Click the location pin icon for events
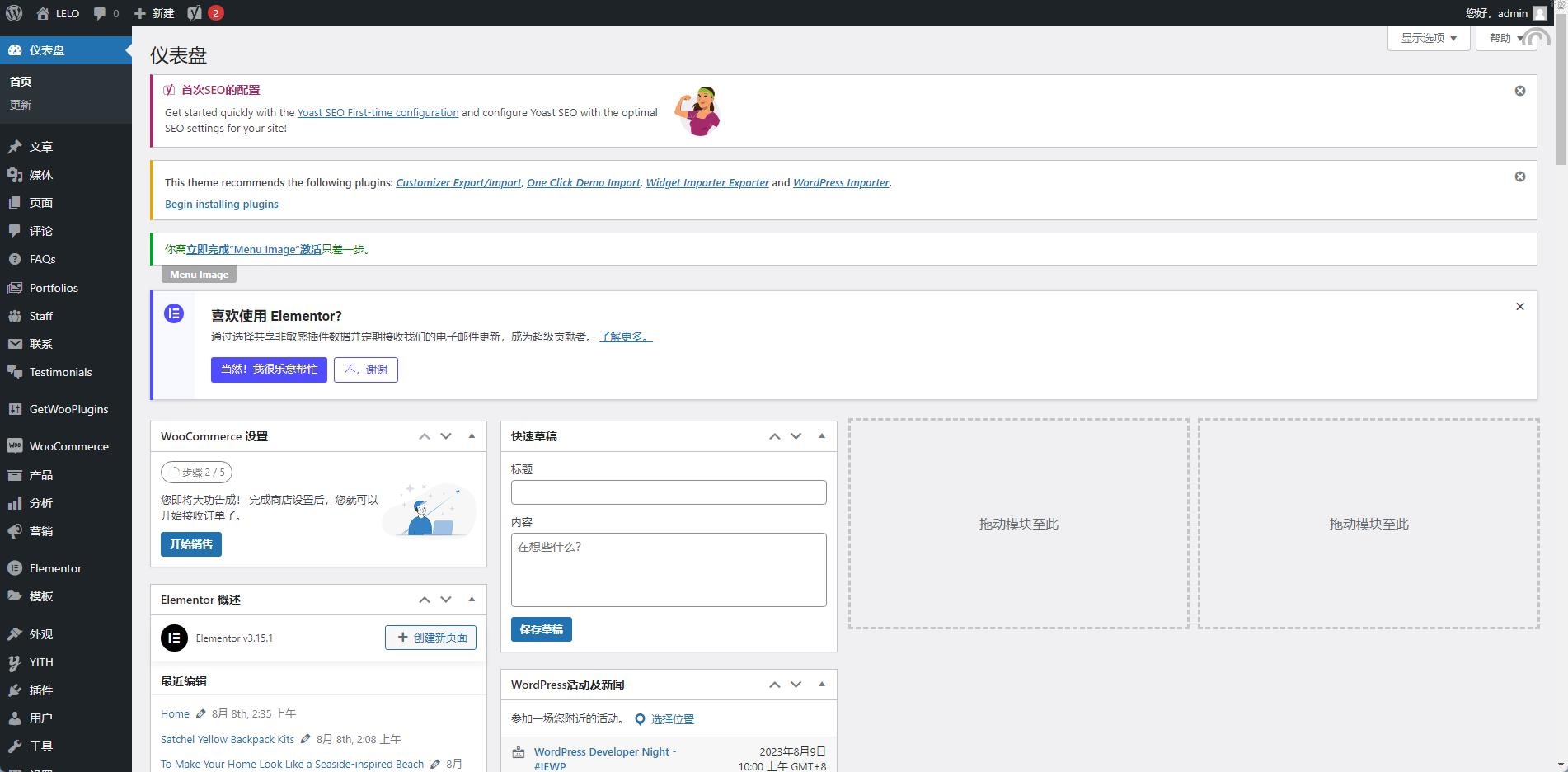Viewport: 1568px width, 772px height. 640,719
